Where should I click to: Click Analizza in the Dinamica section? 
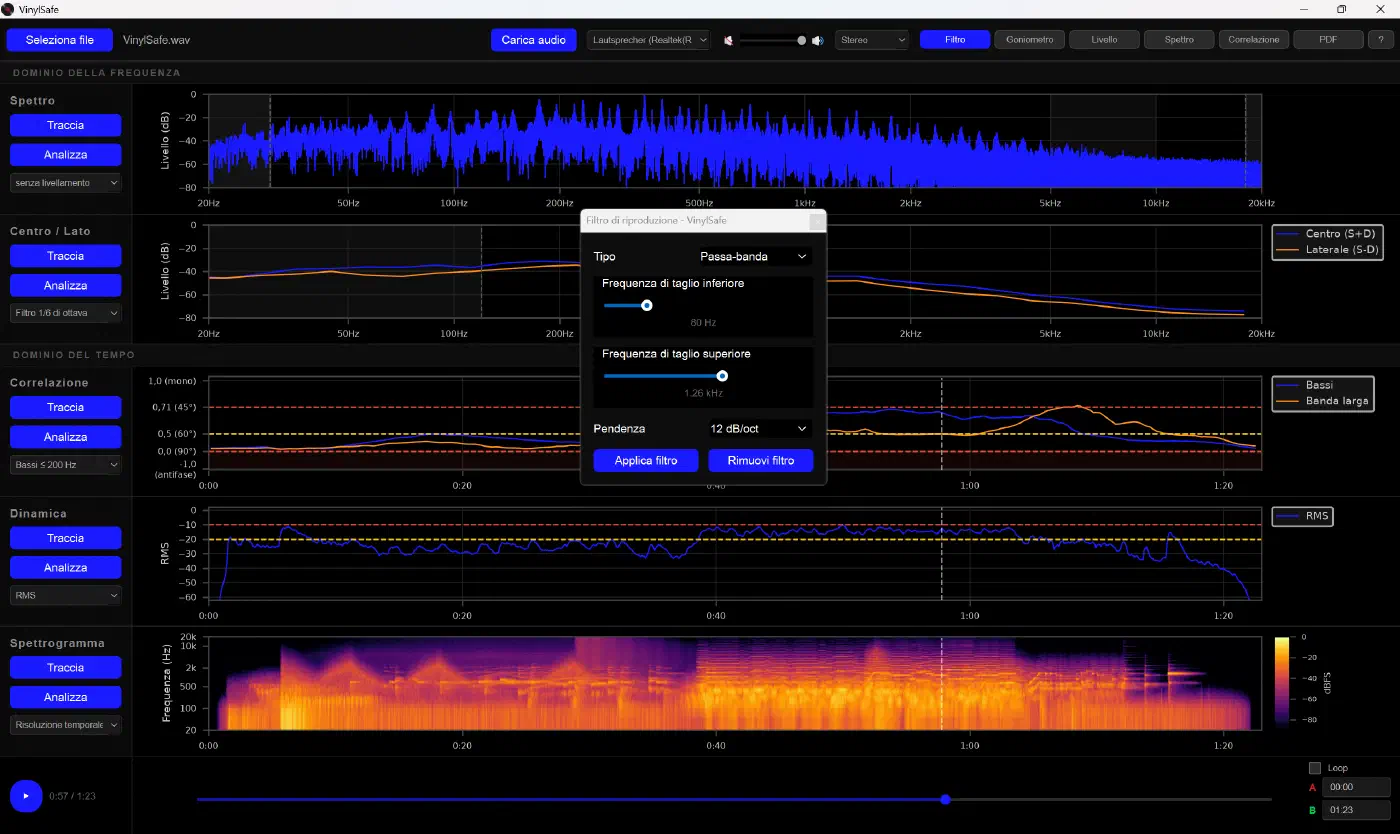point(66,567)
